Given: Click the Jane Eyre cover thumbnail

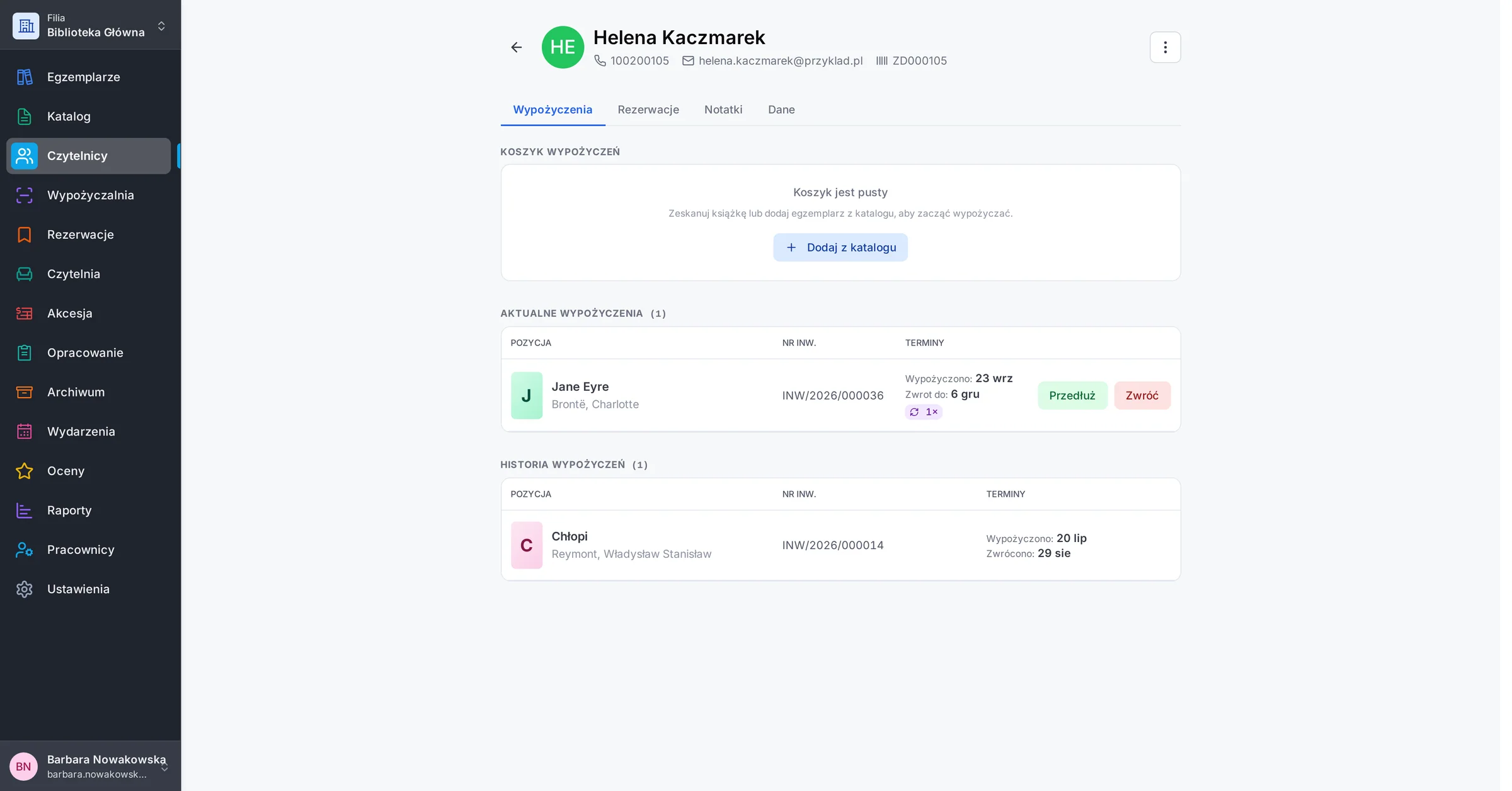Looking at the screenshot, I should point(526,396).
